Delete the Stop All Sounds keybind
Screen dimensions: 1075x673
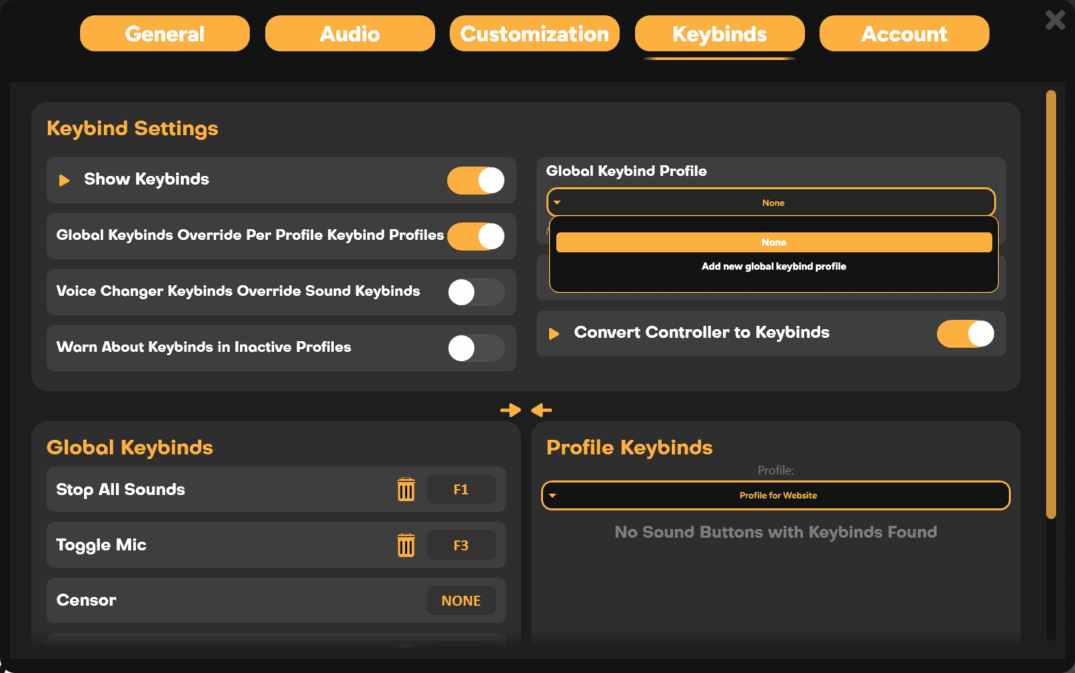[x=405, y=489]
